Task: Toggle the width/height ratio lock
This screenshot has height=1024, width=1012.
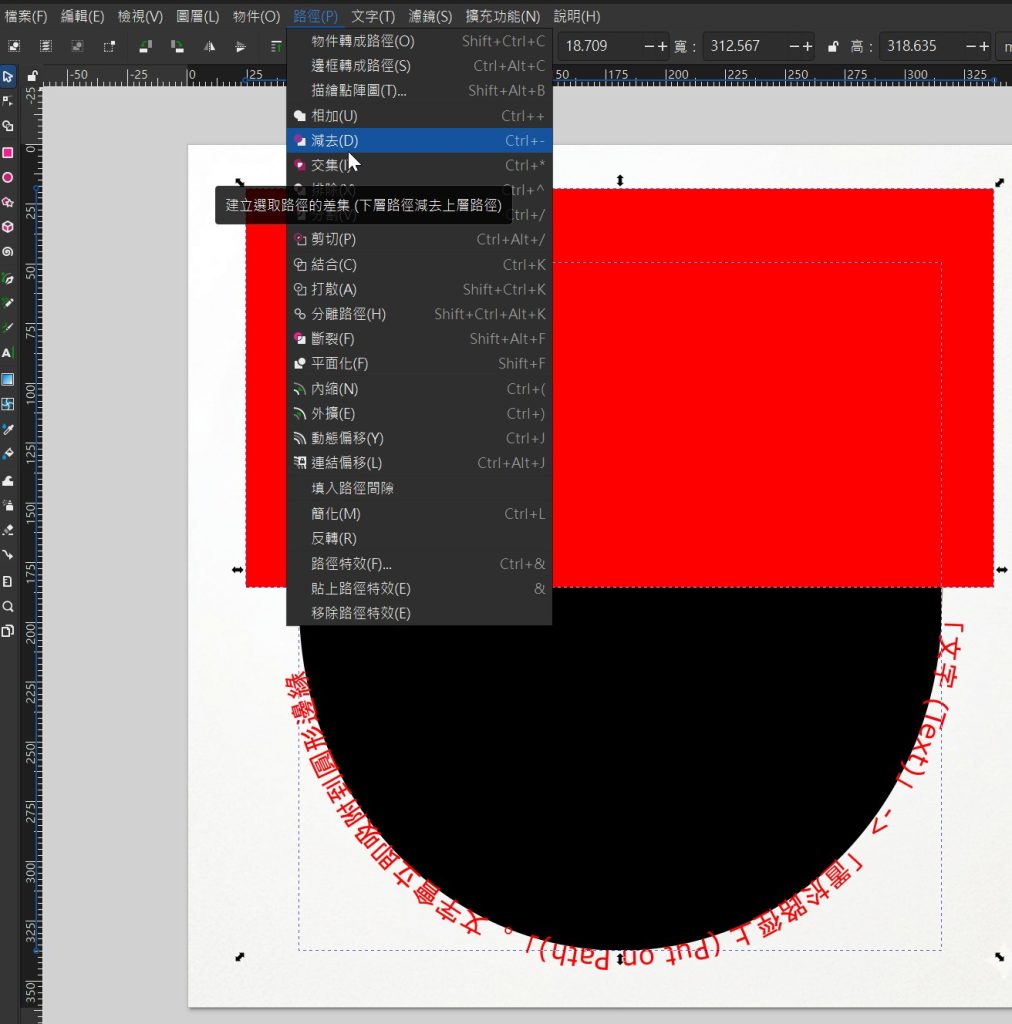Action: click(833, 46)
